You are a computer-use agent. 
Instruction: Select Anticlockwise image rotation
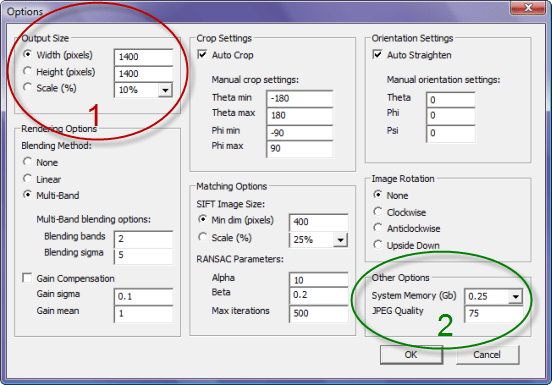pyautogui.click(x=378, y=228)
